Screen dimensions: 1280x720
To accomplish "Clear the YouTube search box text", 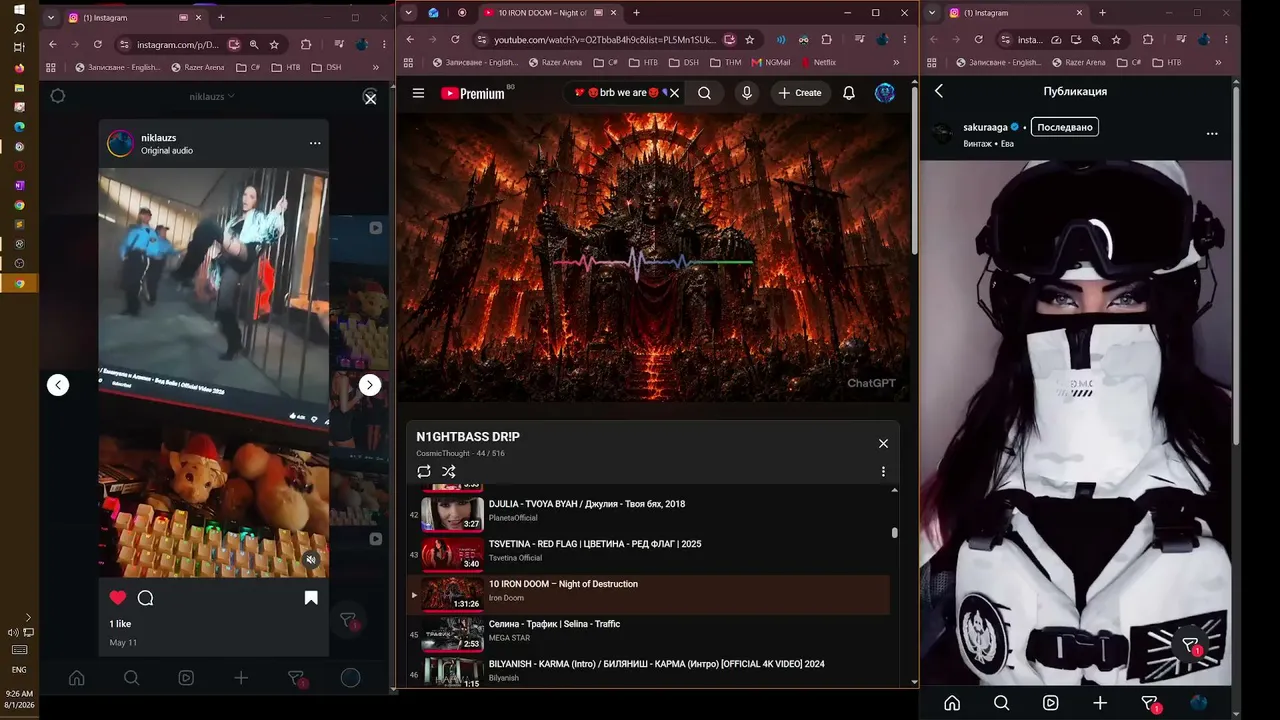I will [x=674, y=93].
